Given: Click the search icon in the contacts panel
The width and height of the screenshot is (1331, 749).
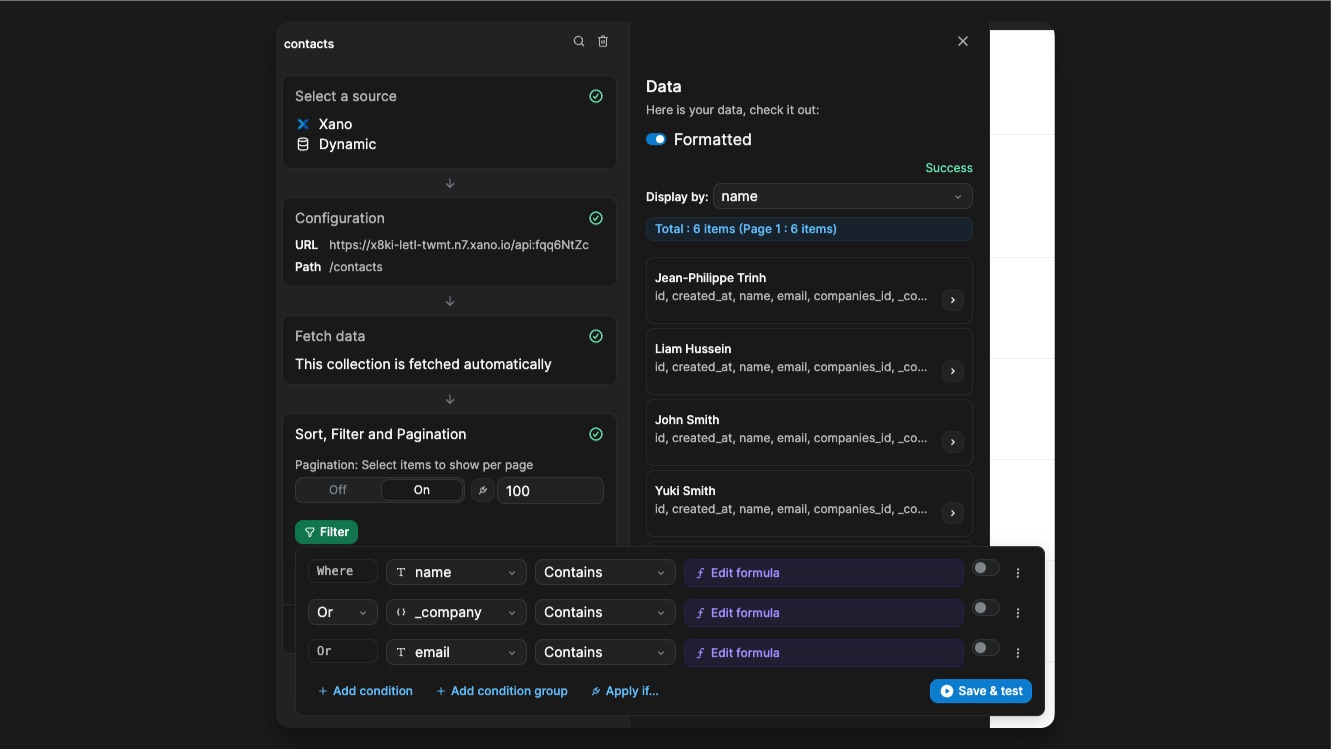Looking at the screenshot, I should pos(578,41).
